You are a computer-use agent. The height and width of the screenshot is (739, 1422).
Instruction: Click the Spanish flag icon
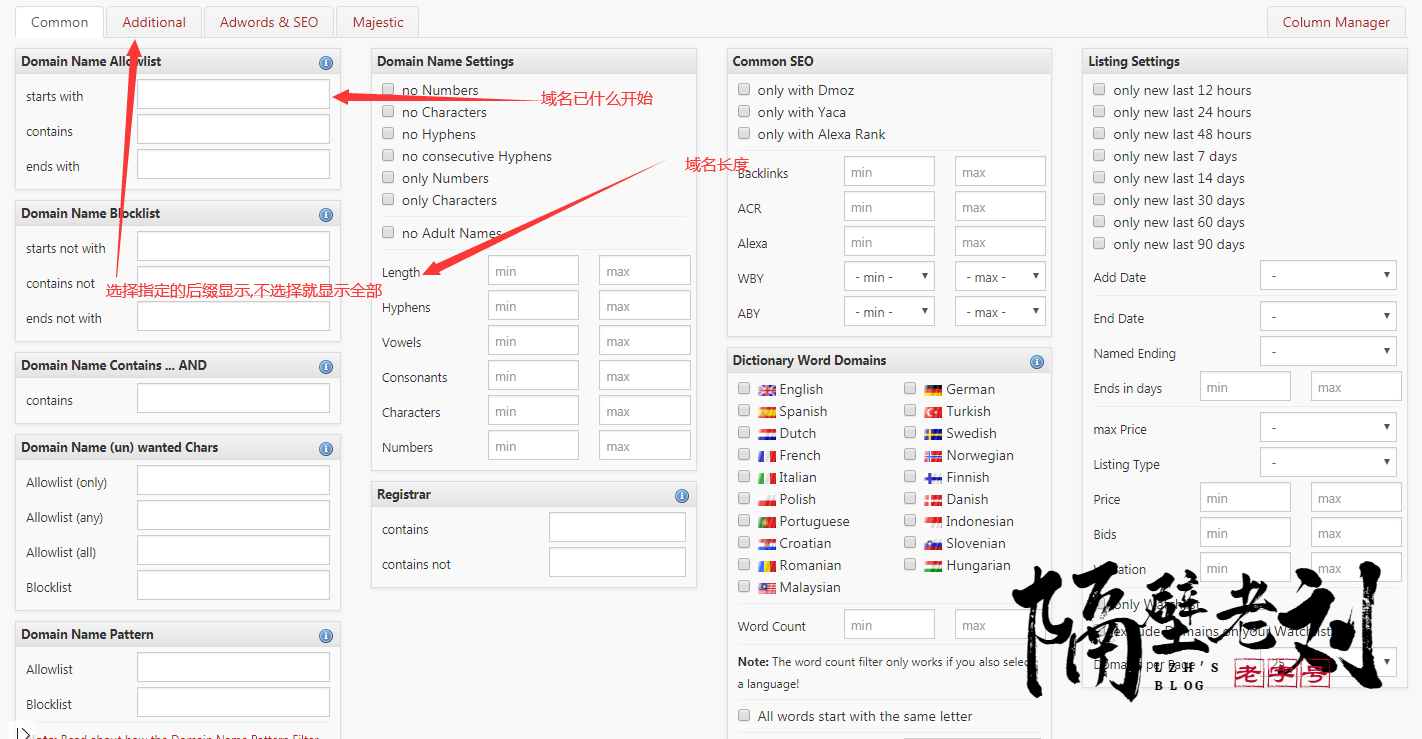tap(767, 412)
